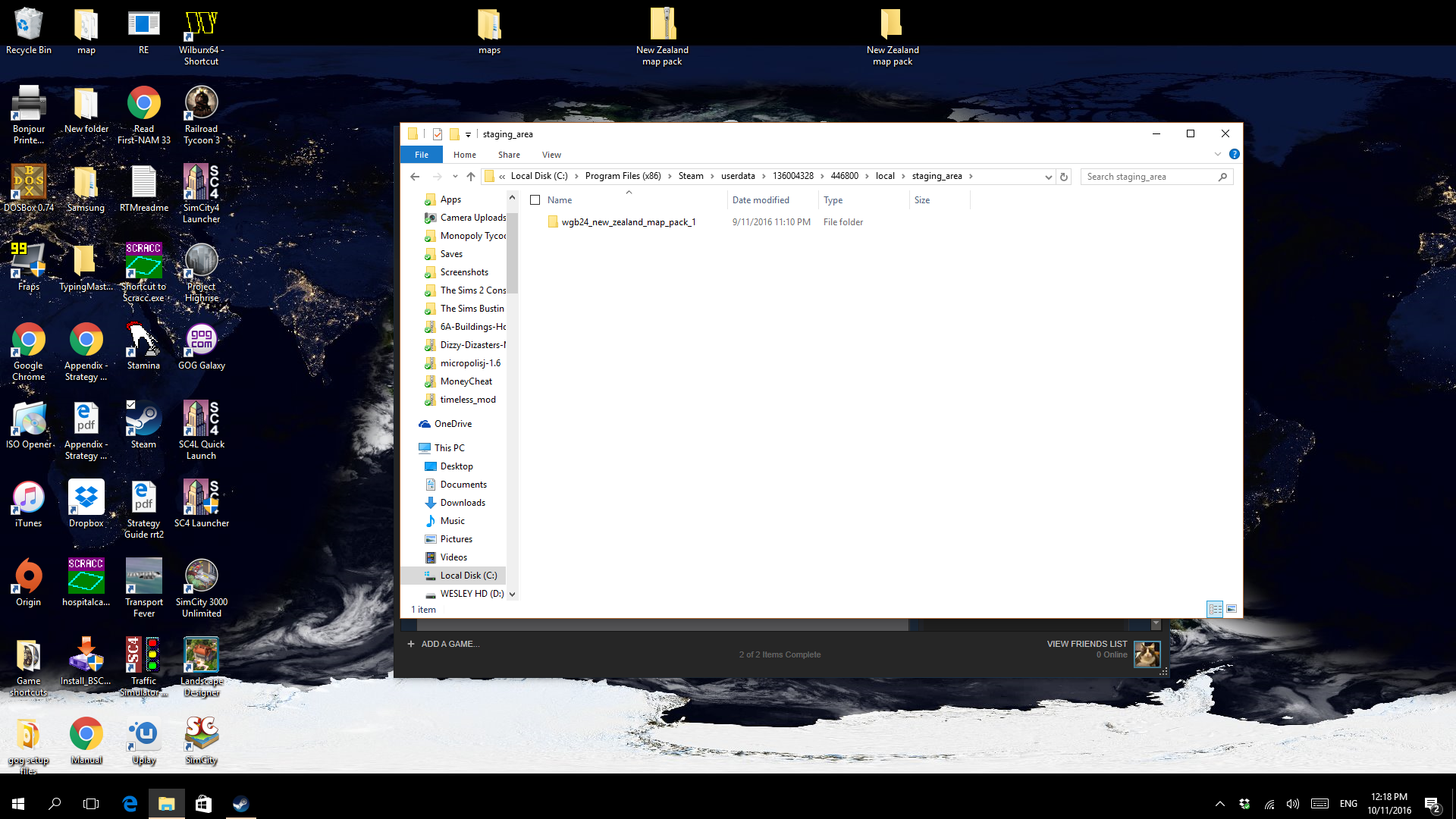Switch to large icons view button
1456x819 pixels.
[x=1232, y=609]
